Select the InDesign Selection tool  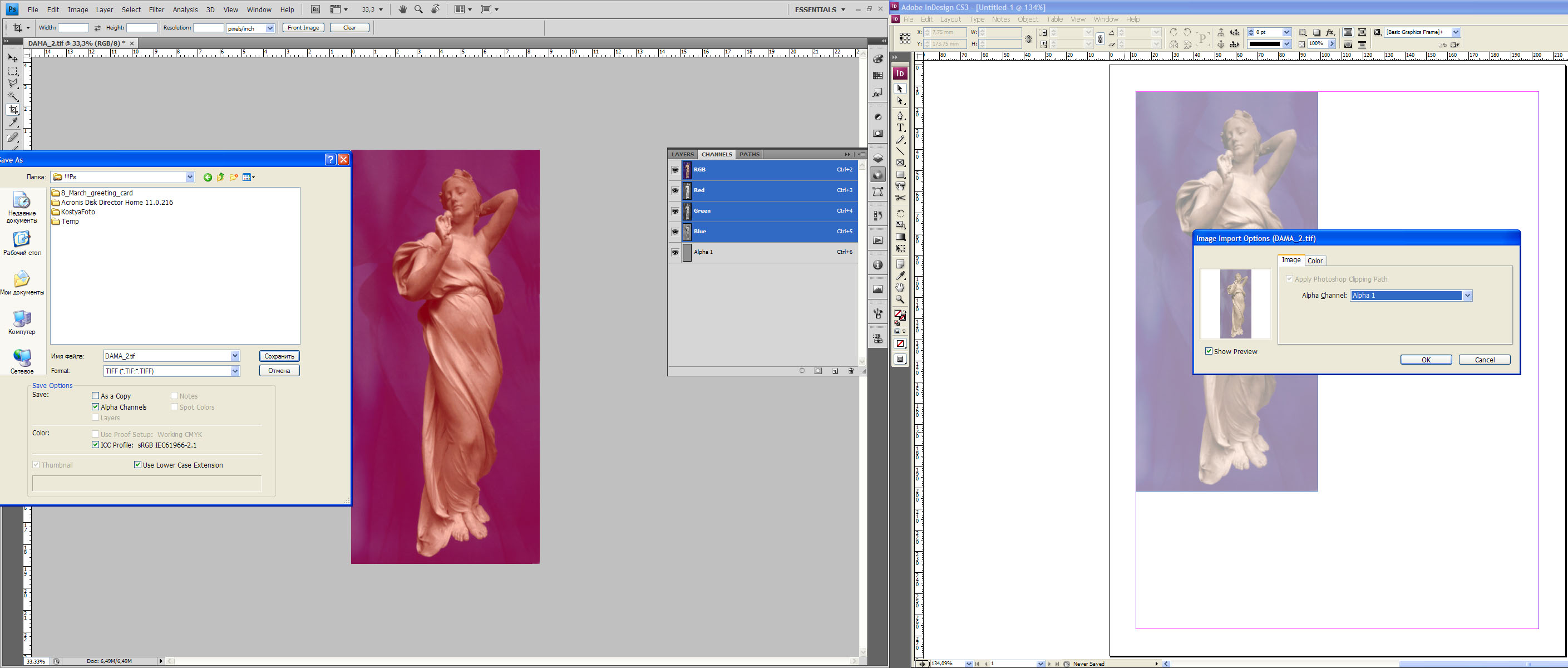(x=900, y=89)
